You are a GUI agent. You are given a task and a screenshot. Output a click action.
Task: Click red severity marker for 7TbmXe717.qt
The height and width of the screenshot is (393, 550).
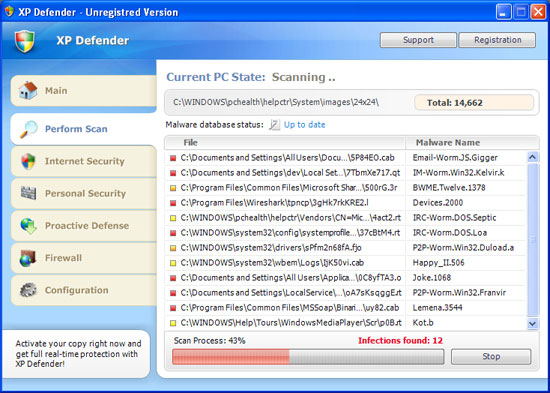point(173,173)
